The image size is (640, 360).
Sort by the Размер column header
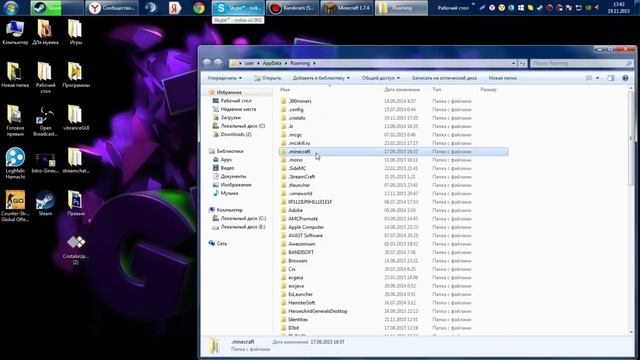click(x=488, y=89)
